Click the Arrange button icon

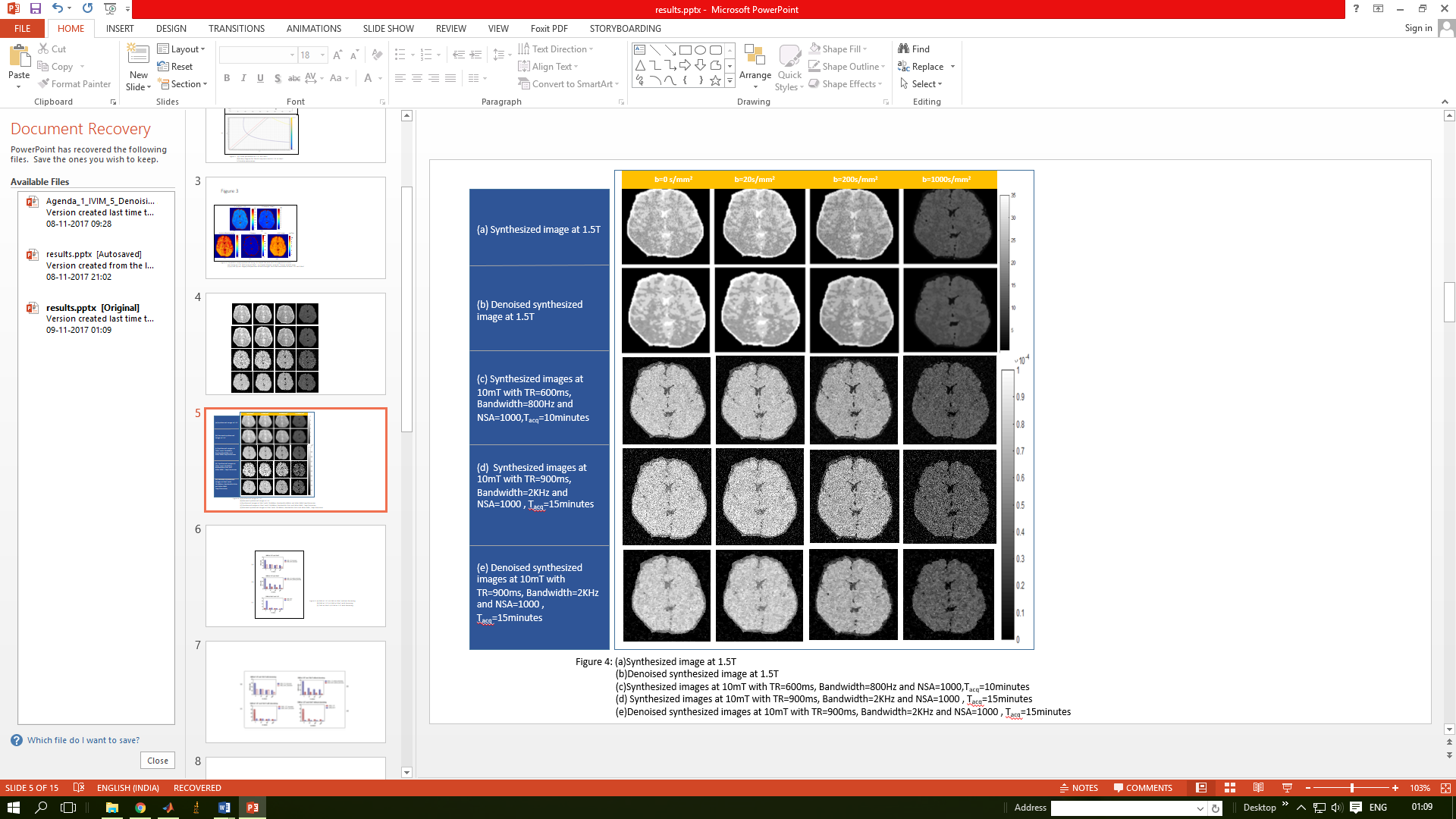point(755,56)
